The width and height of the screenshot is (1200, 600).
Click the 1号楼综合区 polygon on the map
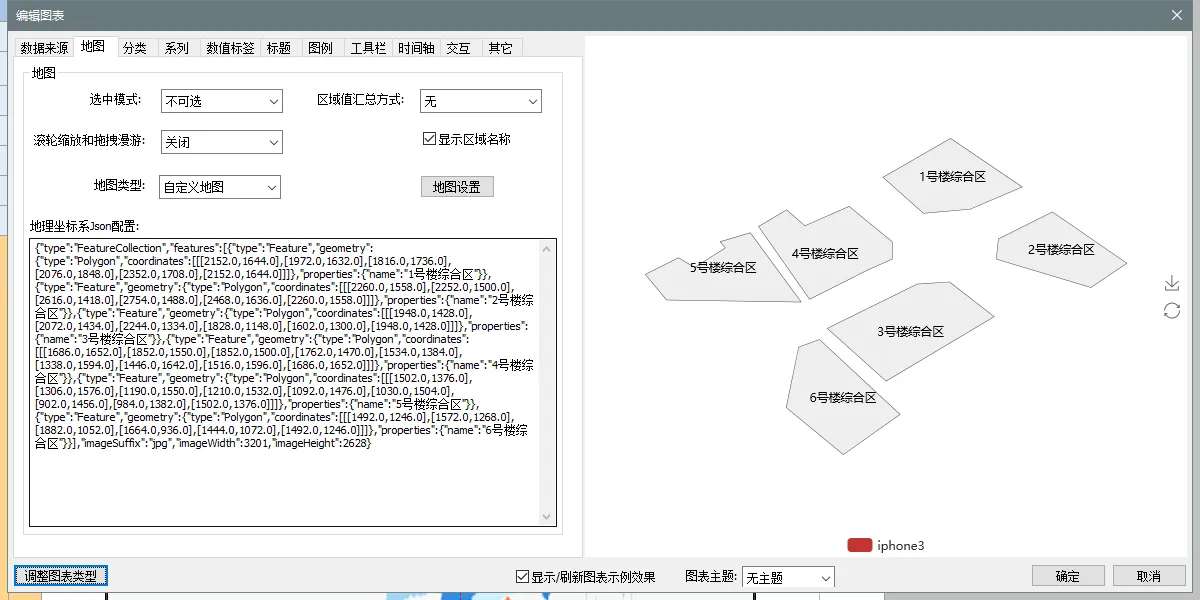(x=951, y=177)
